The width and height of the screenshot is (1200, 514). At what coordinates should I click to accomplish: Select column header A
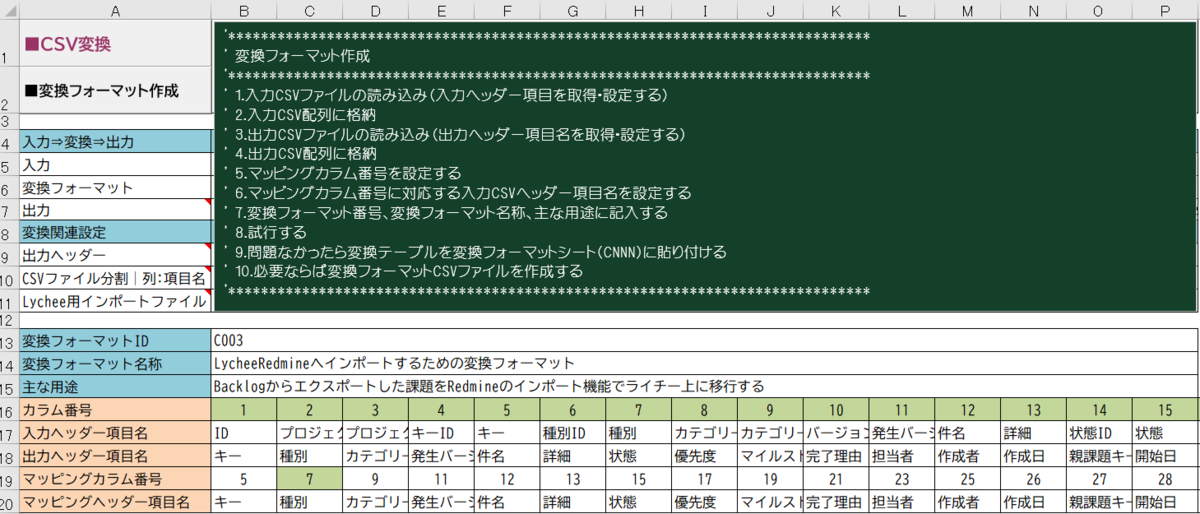pos(115,9)
